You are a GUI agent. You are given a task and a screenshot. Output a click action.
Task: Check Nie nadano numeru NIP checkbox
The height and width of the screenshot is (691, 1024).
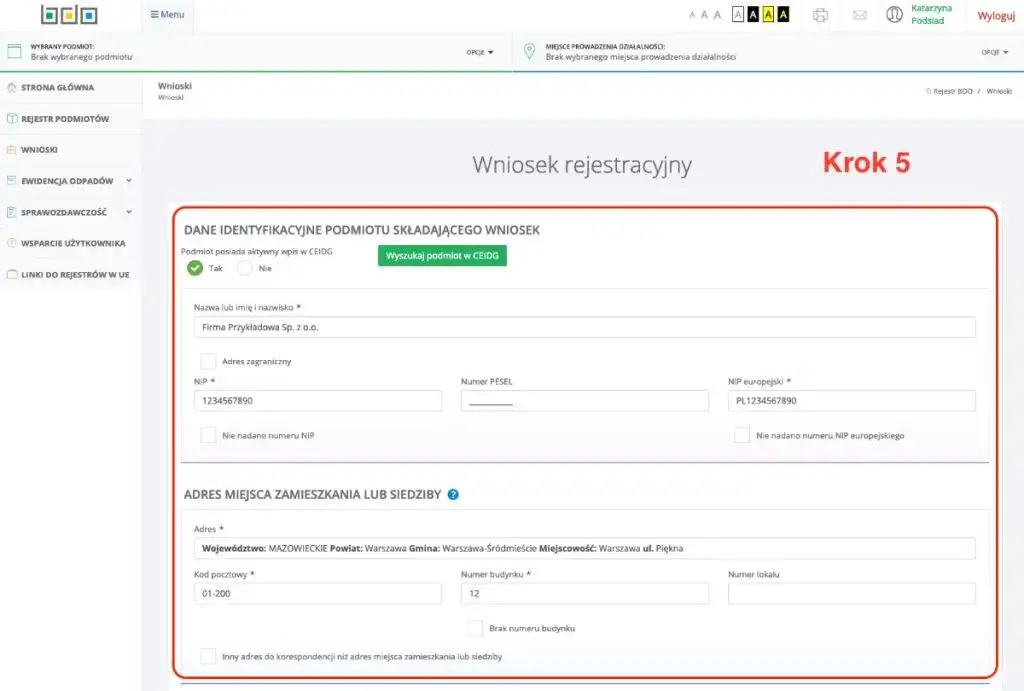(208, 435)
